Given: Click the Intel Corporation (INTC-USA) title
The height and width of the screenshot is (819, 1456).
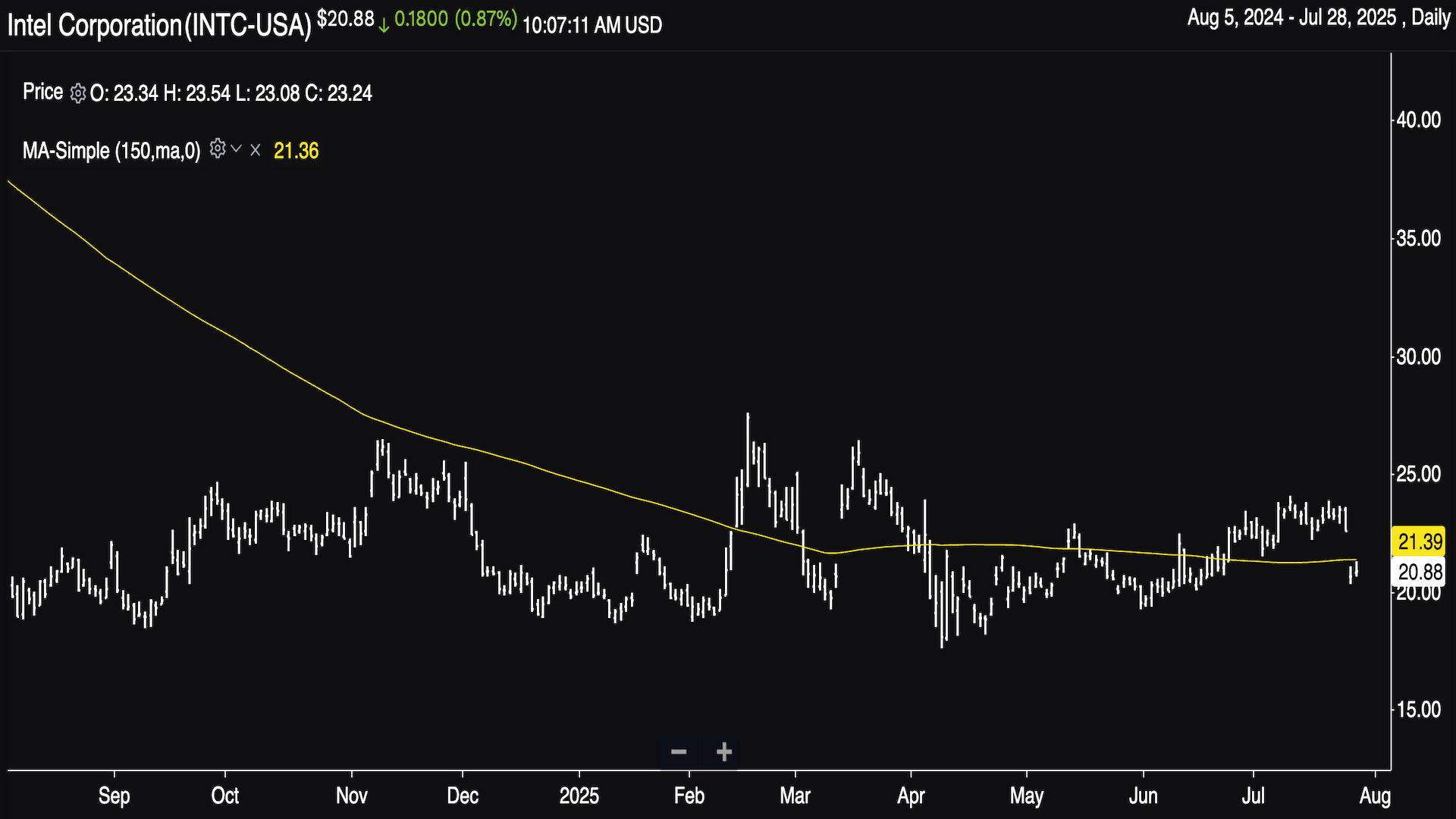Looking at the screenshot, I should click(x=159, y=25).
